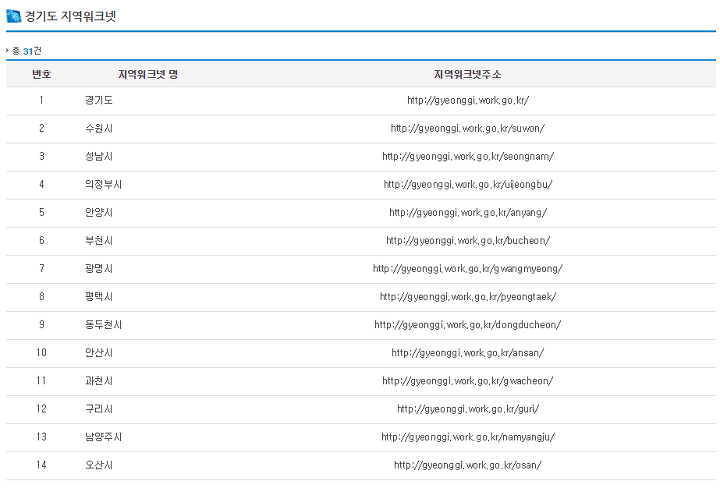Open the suwon workfnet URL link
This screenshot has height=488, width=720.
pyautogui.click(x=467, y=128)
